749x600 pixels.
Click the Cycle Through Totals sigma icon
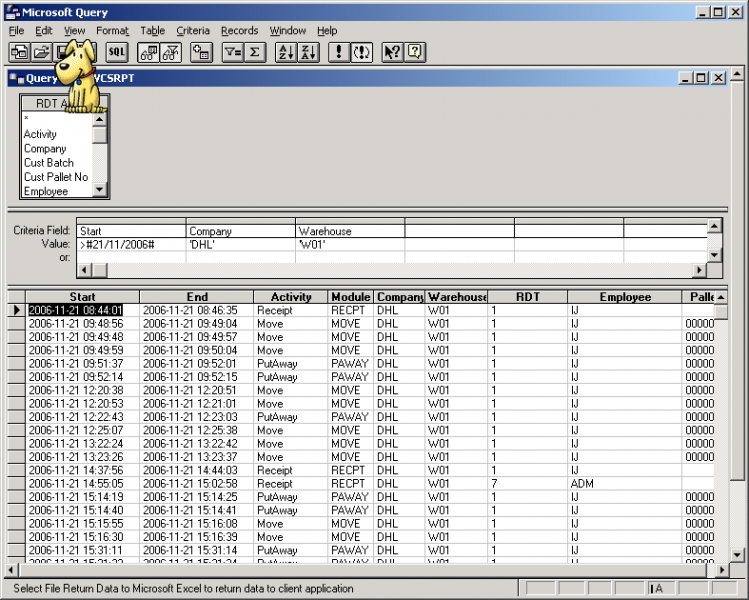(255, 52)
